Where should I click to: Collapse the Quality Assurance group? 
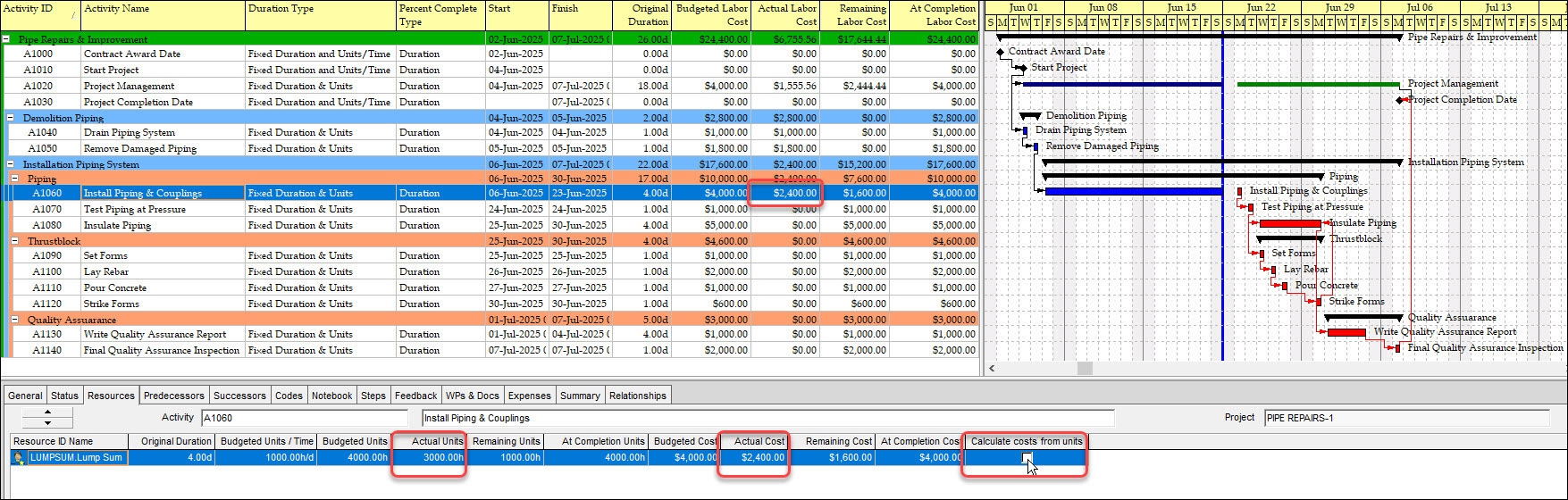coord(15,320)
